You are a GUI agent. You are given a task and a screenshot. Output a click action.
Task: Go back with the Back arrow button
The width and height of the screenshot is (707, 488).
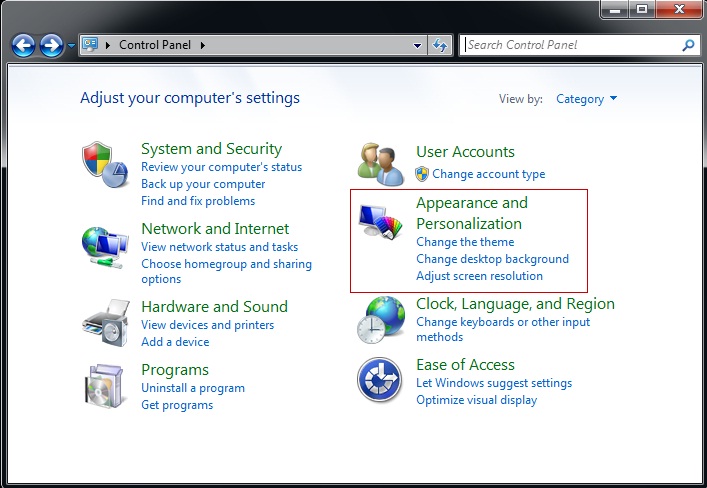(24, 45)
